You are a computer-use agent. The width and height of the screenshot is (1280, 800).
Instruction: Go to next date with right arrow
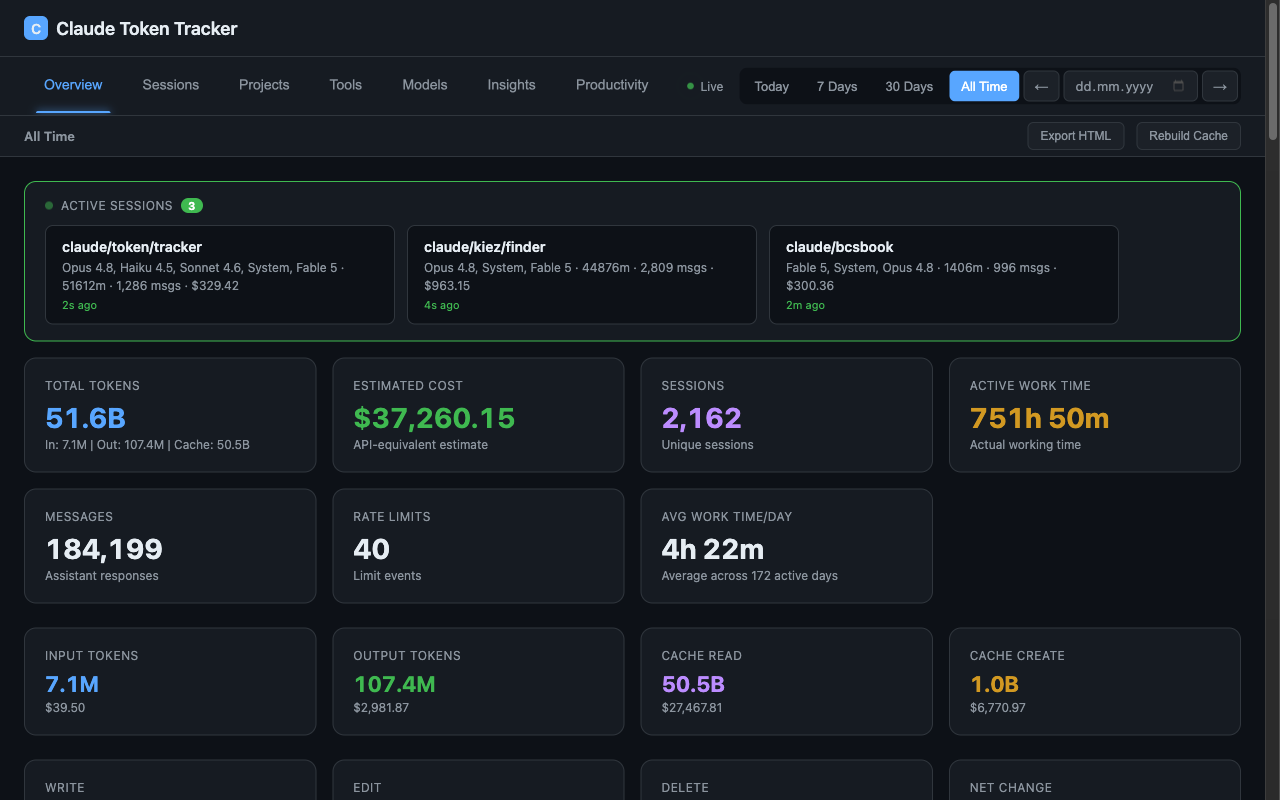tap(1219, 86)
